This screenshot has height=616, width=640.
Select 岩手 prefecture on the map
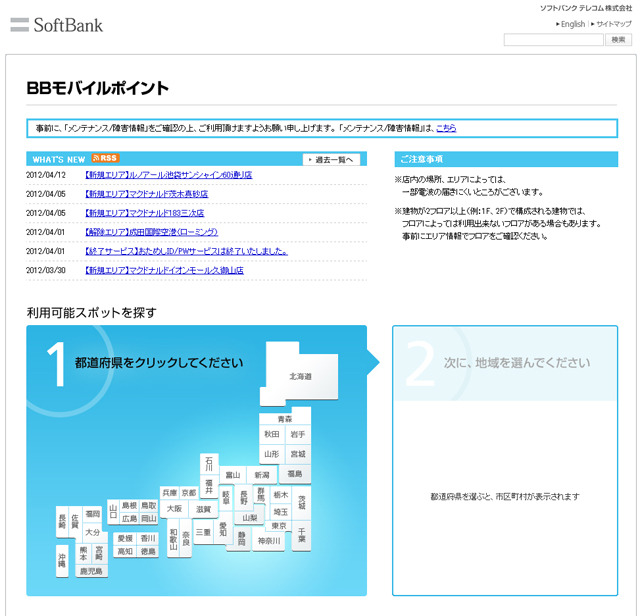point(298,434)
